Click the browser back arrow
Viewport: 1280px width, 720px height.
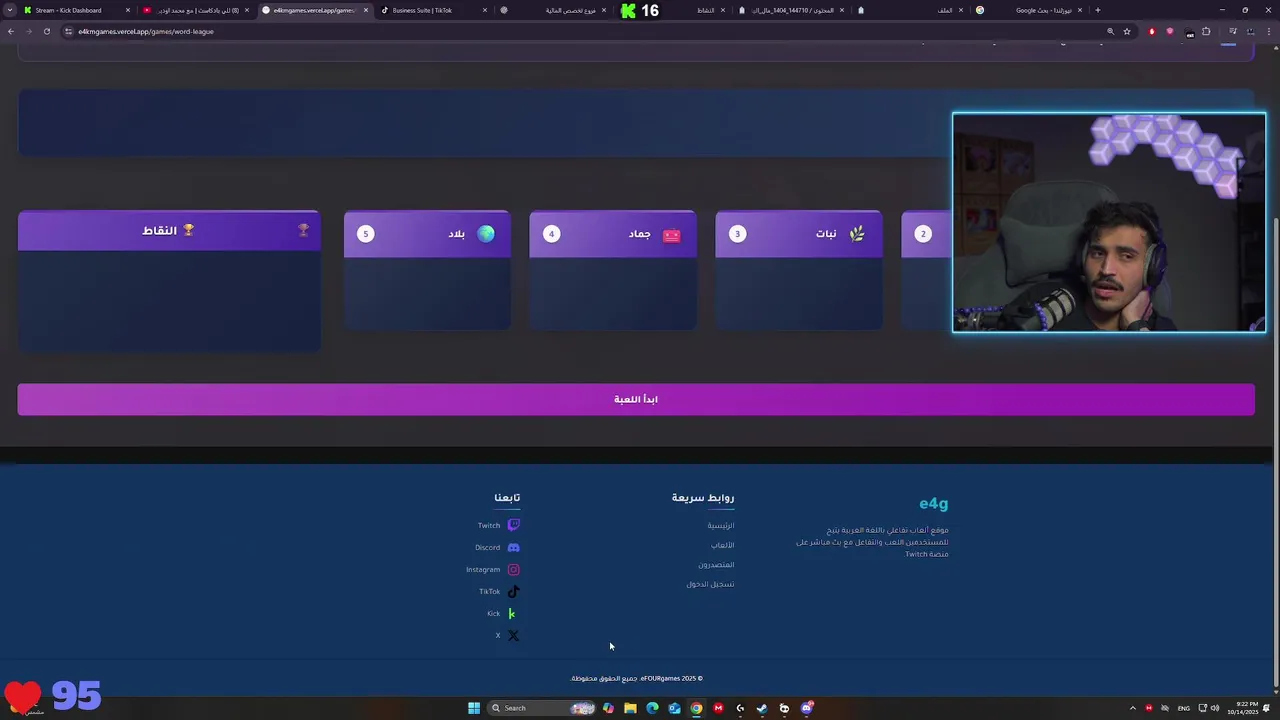[x=11, y=31]
